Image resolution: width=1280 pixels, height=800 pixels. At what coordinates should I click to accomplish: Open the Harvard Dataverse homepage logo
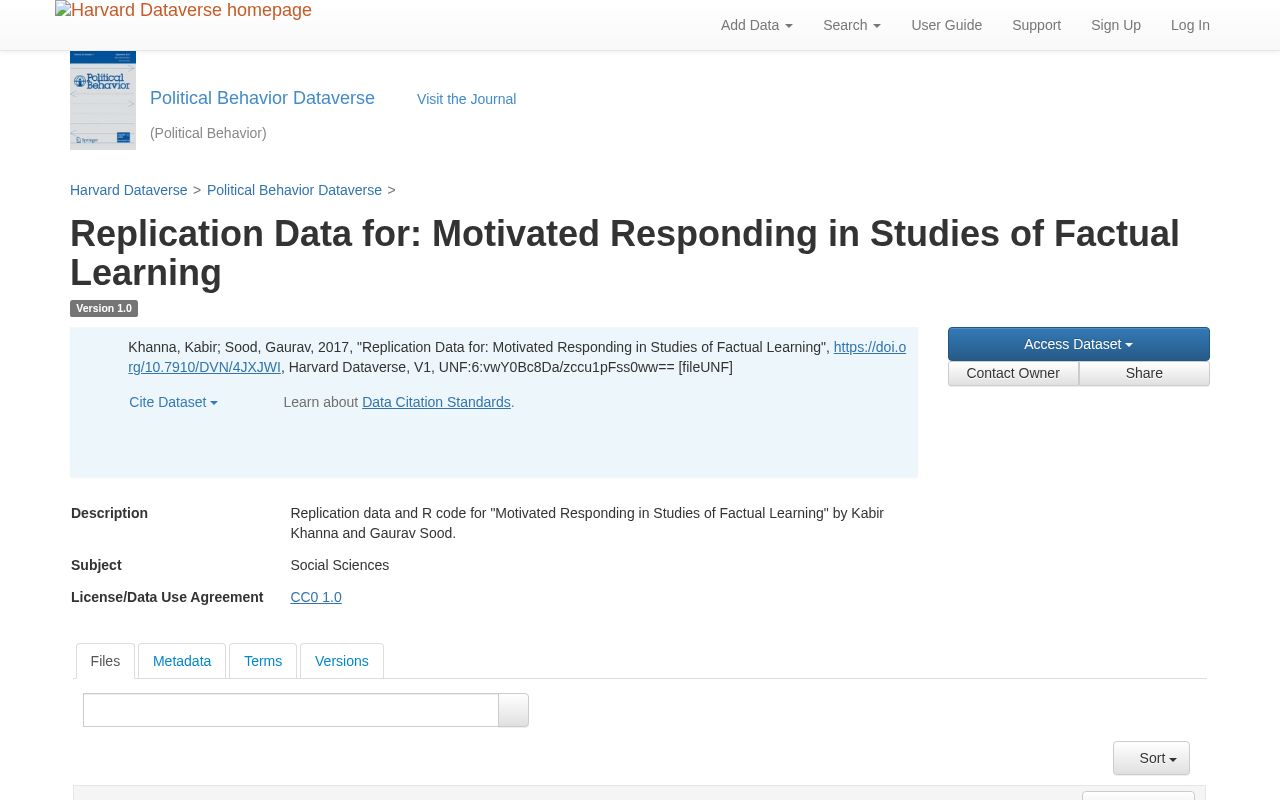tap(183, 11)
